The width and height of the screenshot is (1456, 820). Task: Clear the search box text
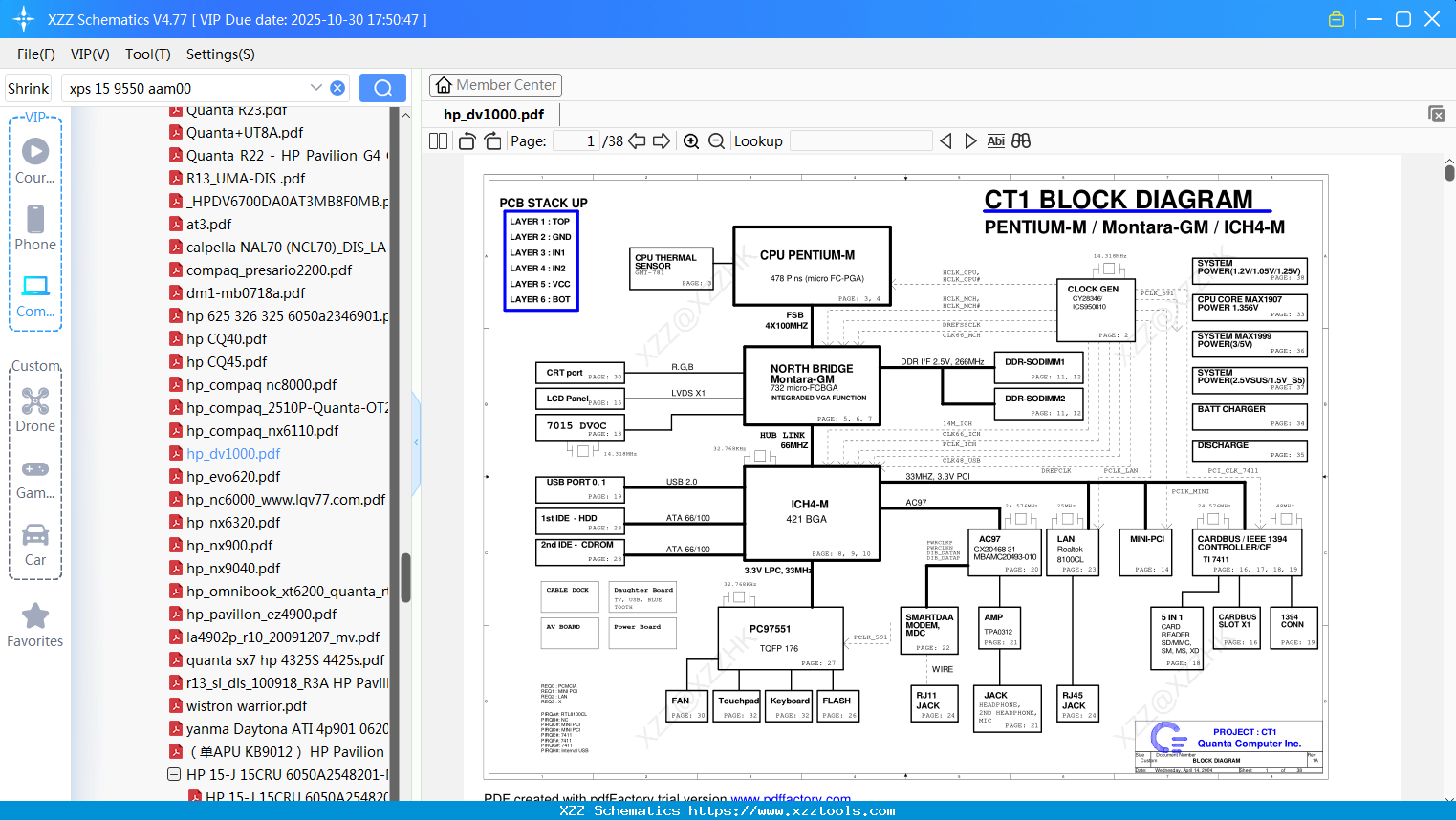[337, 88]
